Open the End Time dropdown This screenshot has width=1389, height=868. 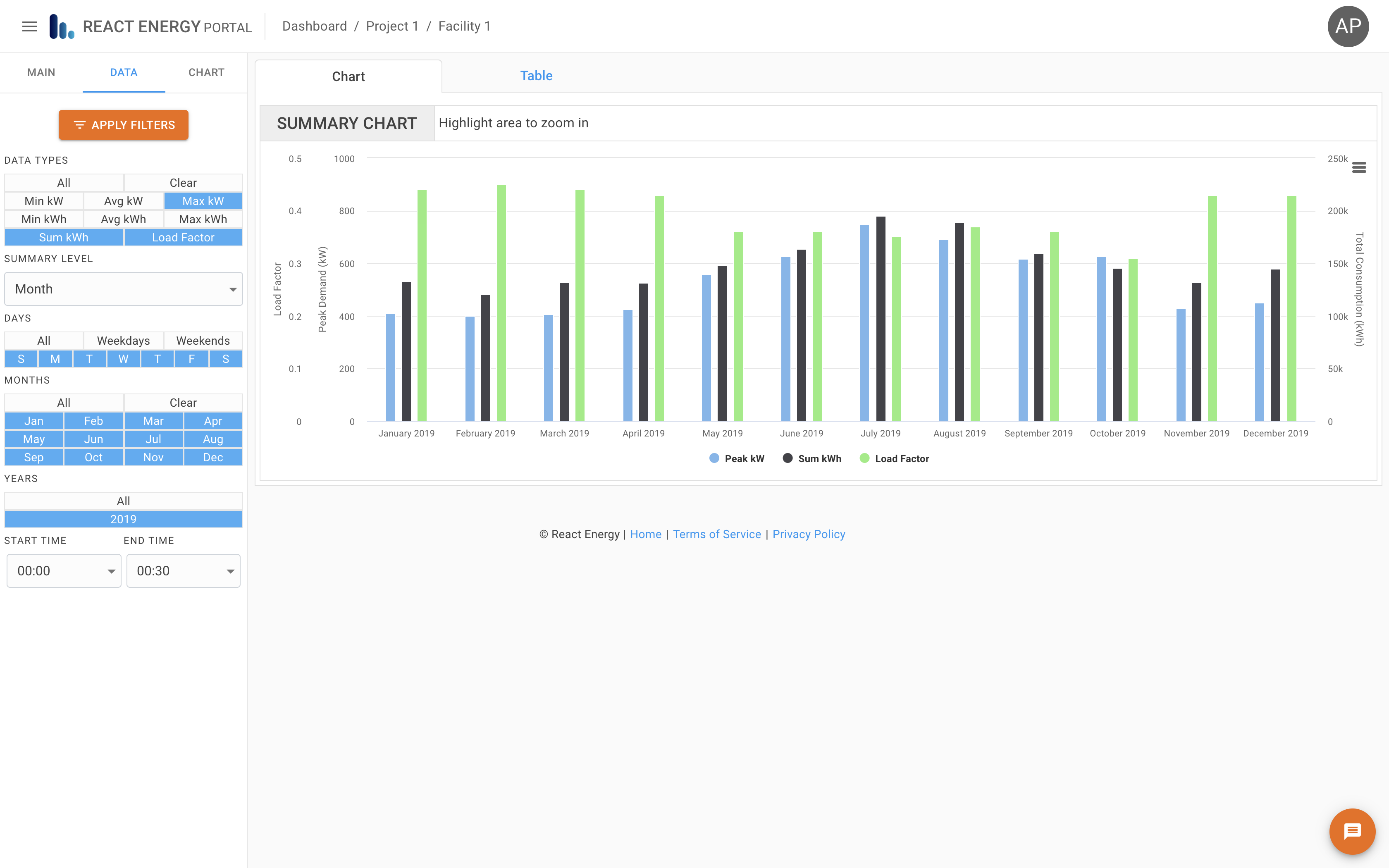point(183,571)
